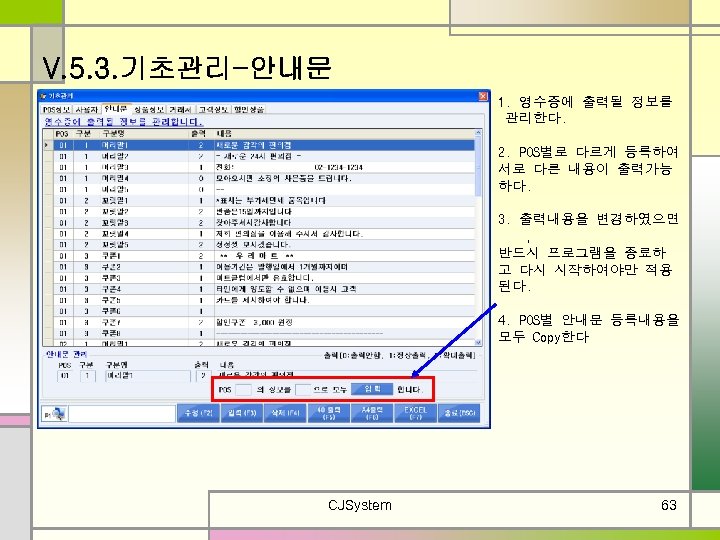Click the POS column header
The width and height of the screenshot is (720, 540).
(62, 134)
